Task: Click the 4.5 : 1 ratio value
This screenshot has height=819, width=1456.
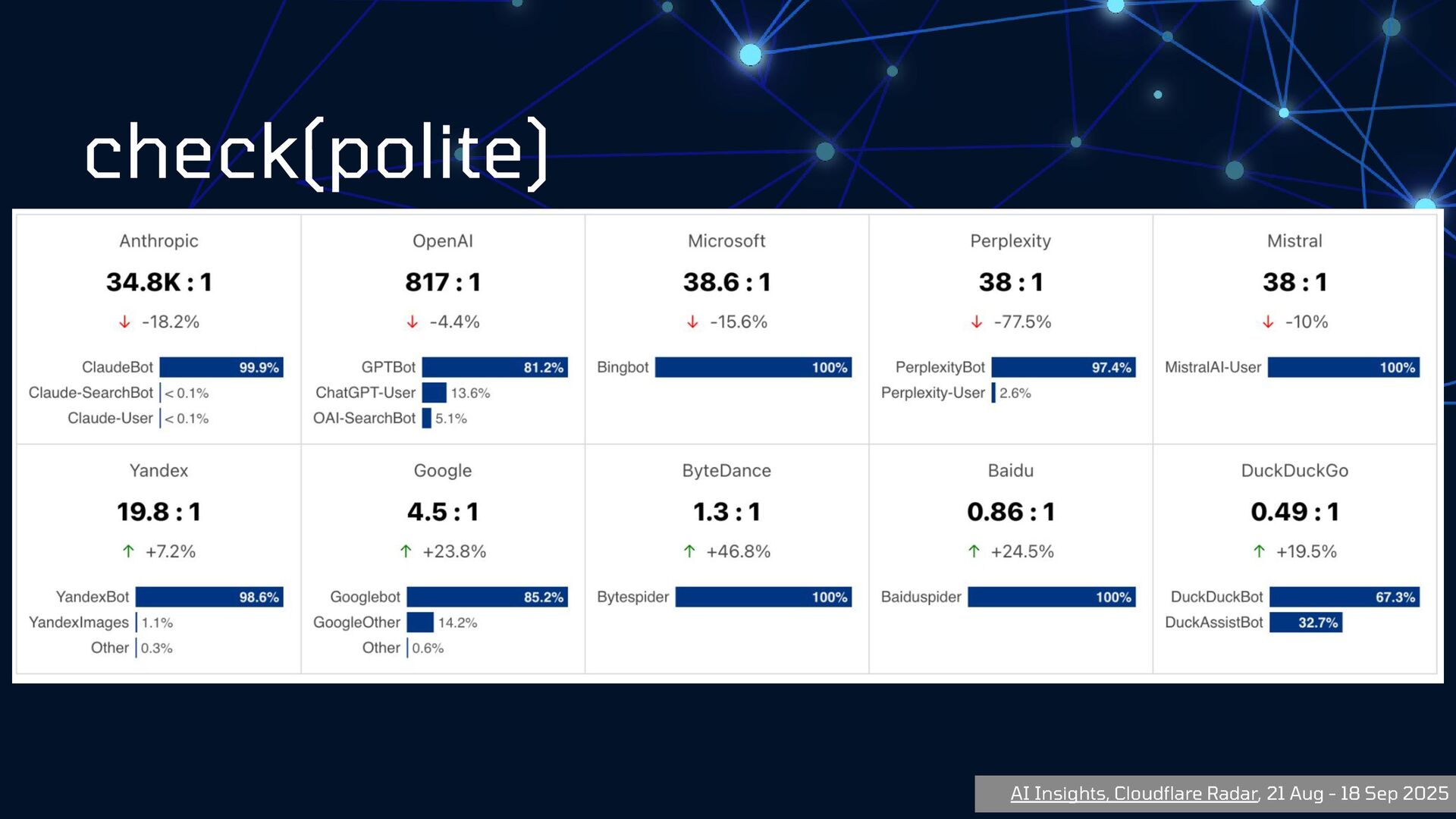Action: [x=443, y=512]
